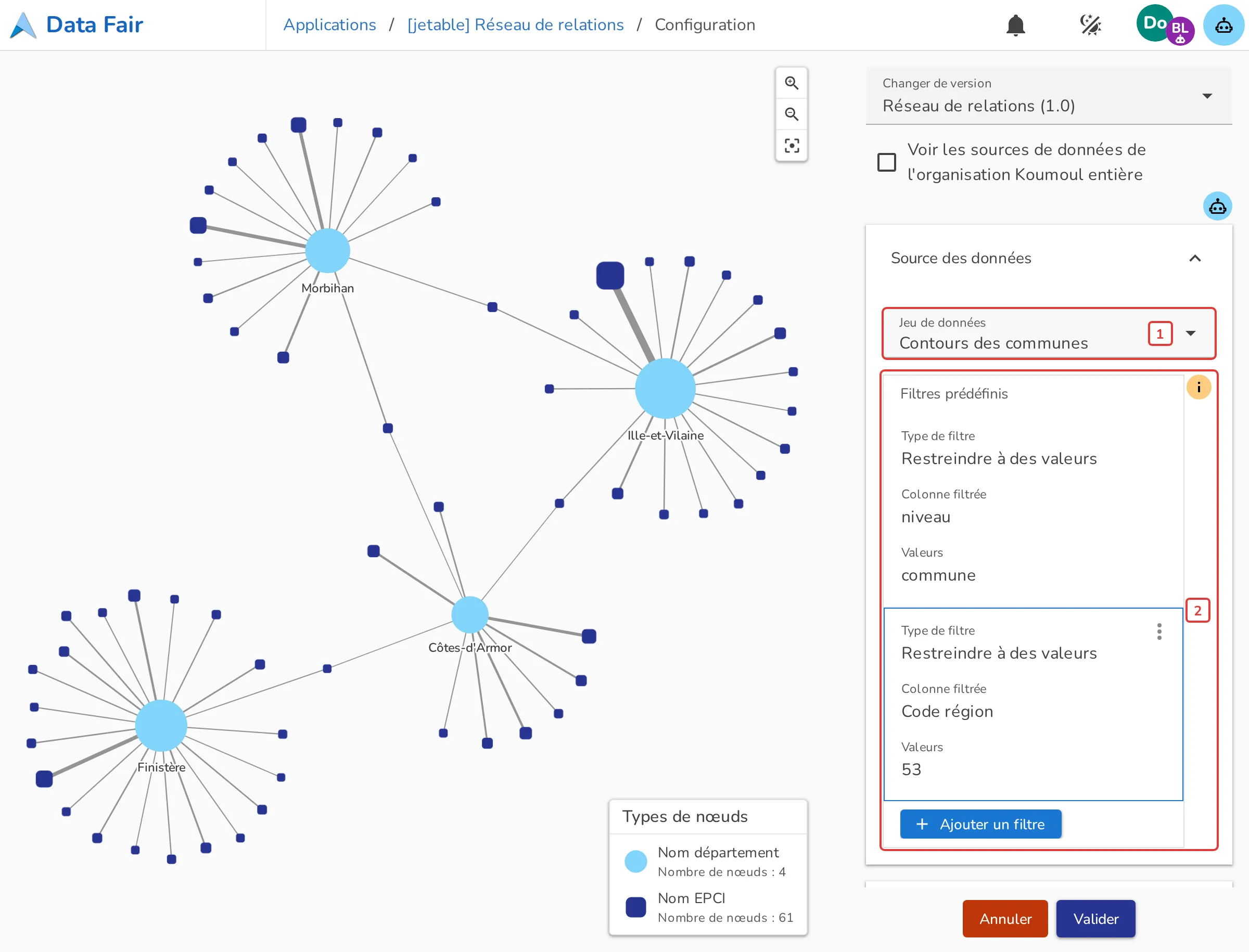Go to Applications breadcrumb
The image size is (1249, 952).
click(x=329, y=25)
